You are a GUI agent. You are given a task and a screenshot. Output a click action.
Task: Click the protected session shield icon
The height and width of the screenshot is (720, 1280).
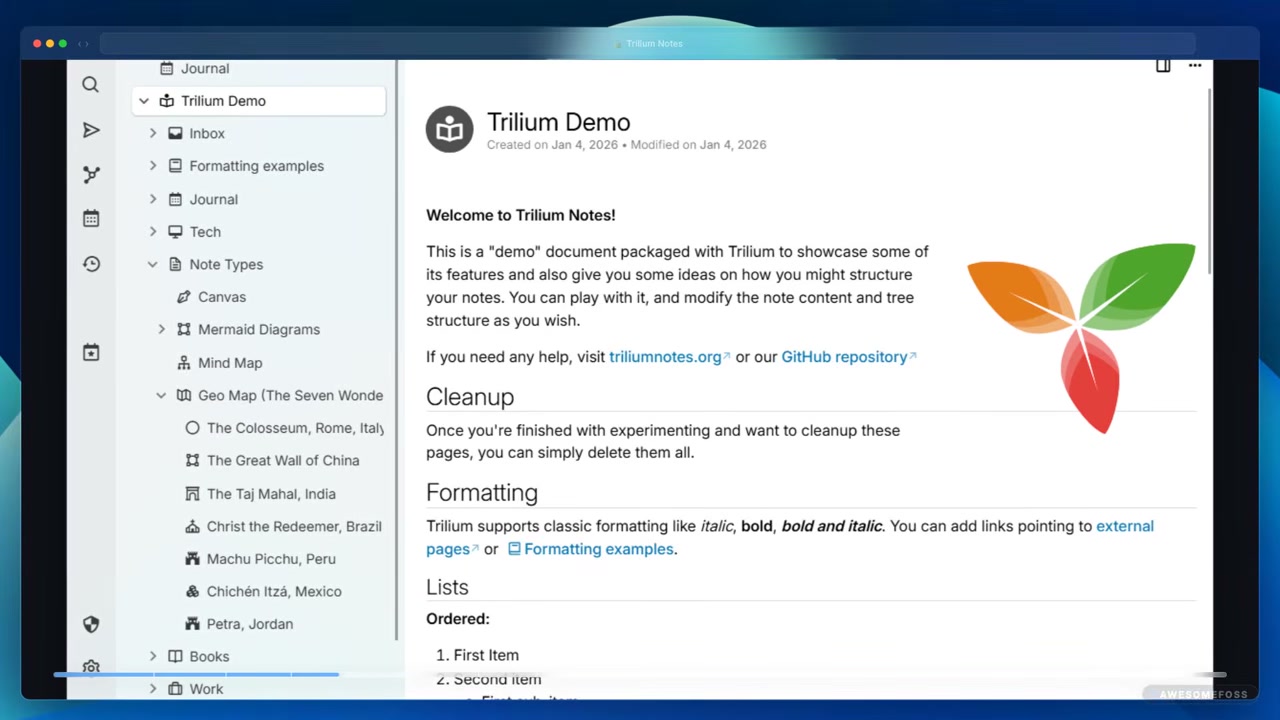(91, 624)
